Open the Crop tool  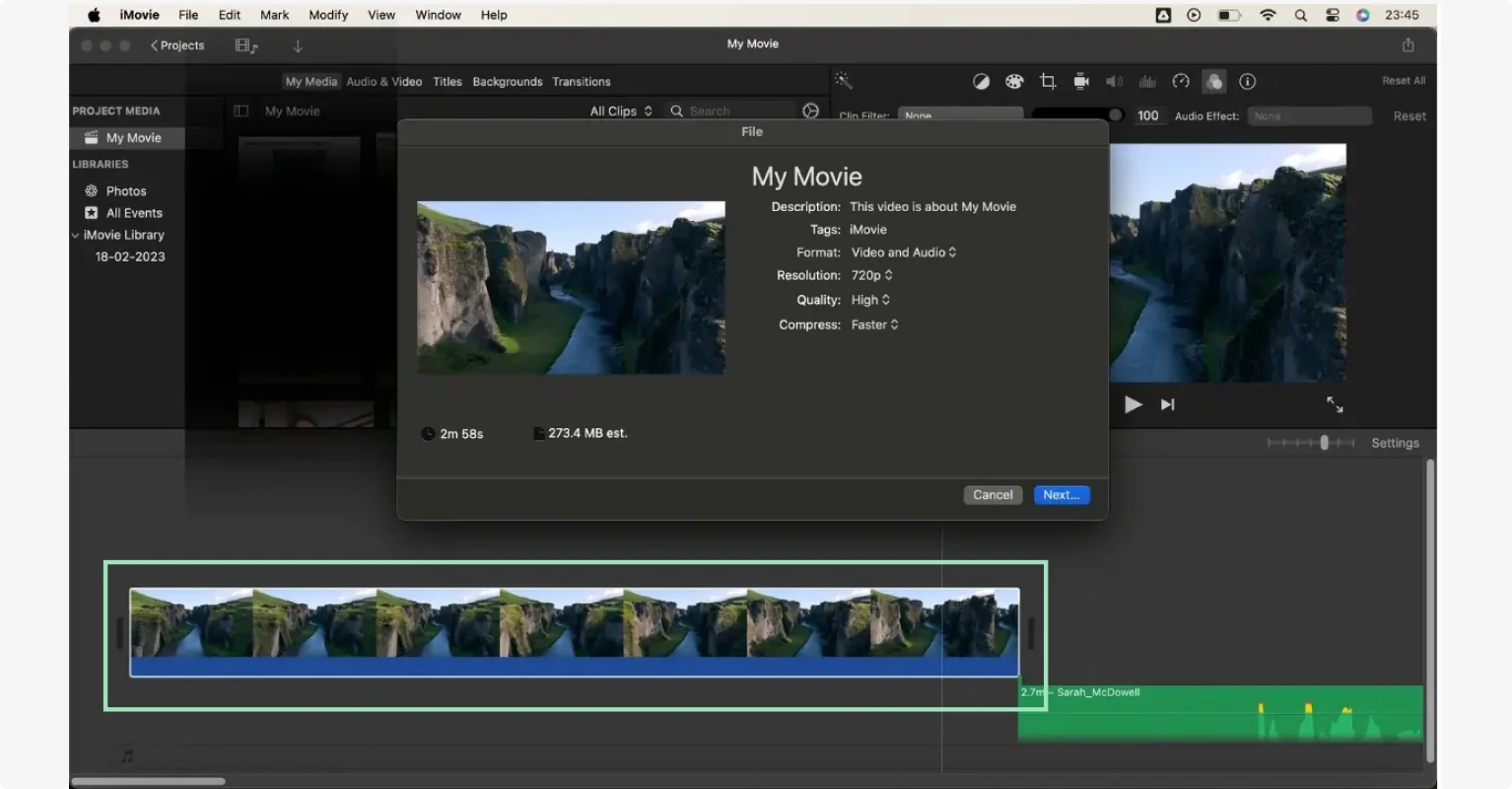pos(1048,81)
